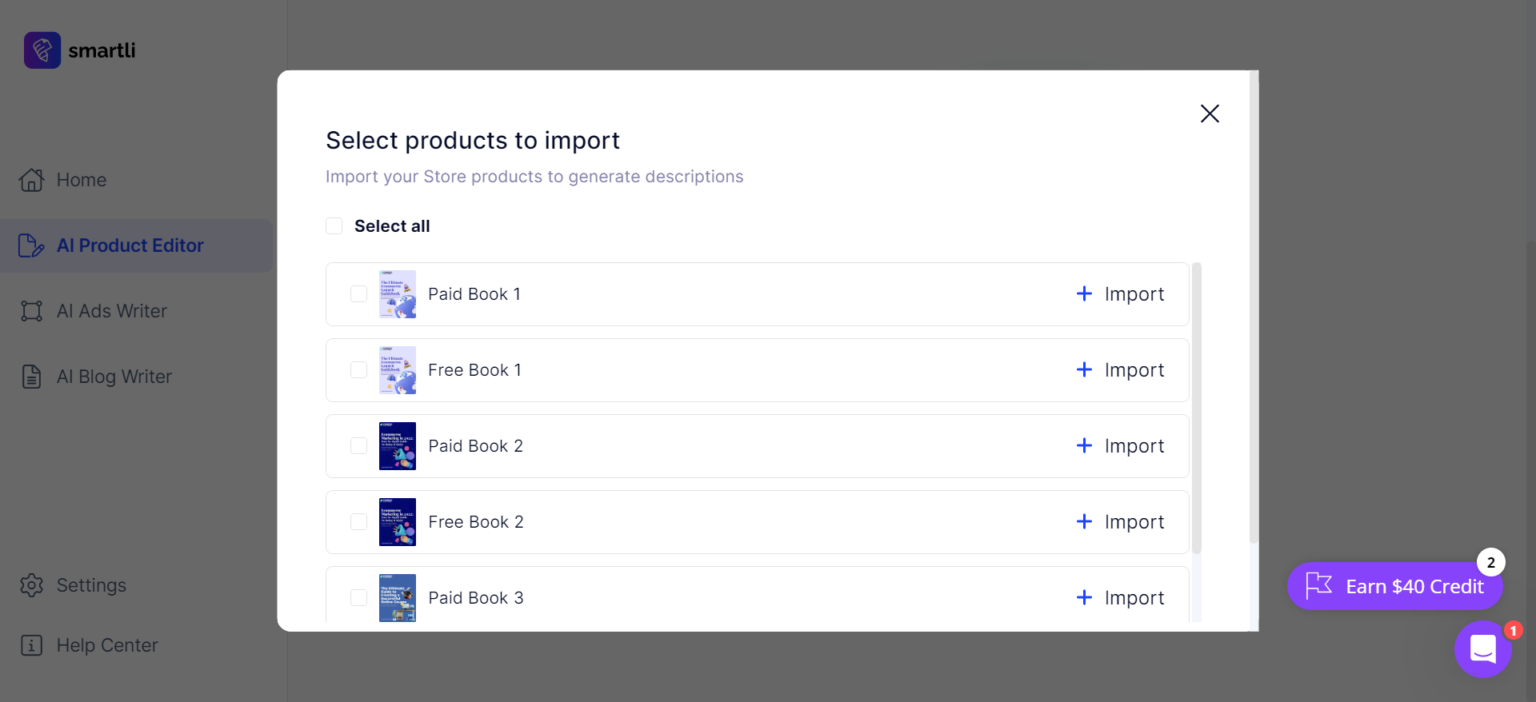Image resolution: width=1536 pixels, height=702 pixels.
Task: Click the plus icon for Paid Book 1
Action: click(x=1084, y=294)
